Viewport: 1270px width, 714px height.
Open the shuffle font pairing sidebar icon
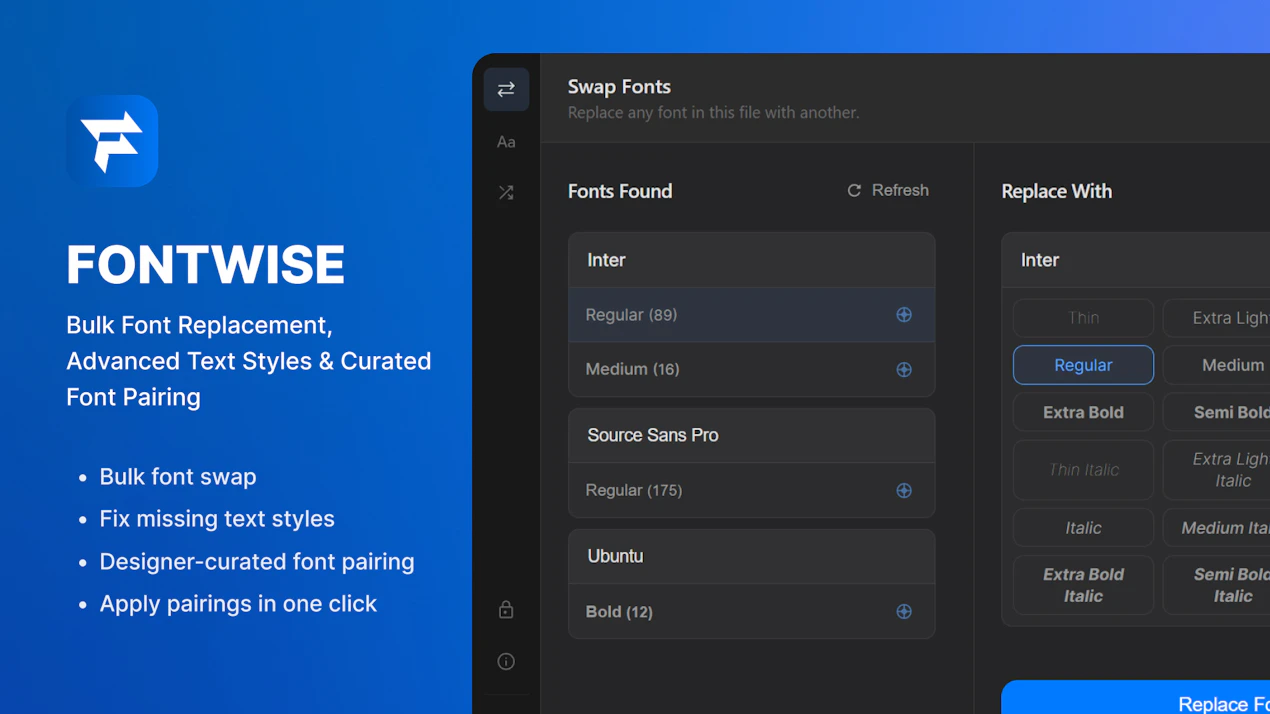tap(506, 192)
